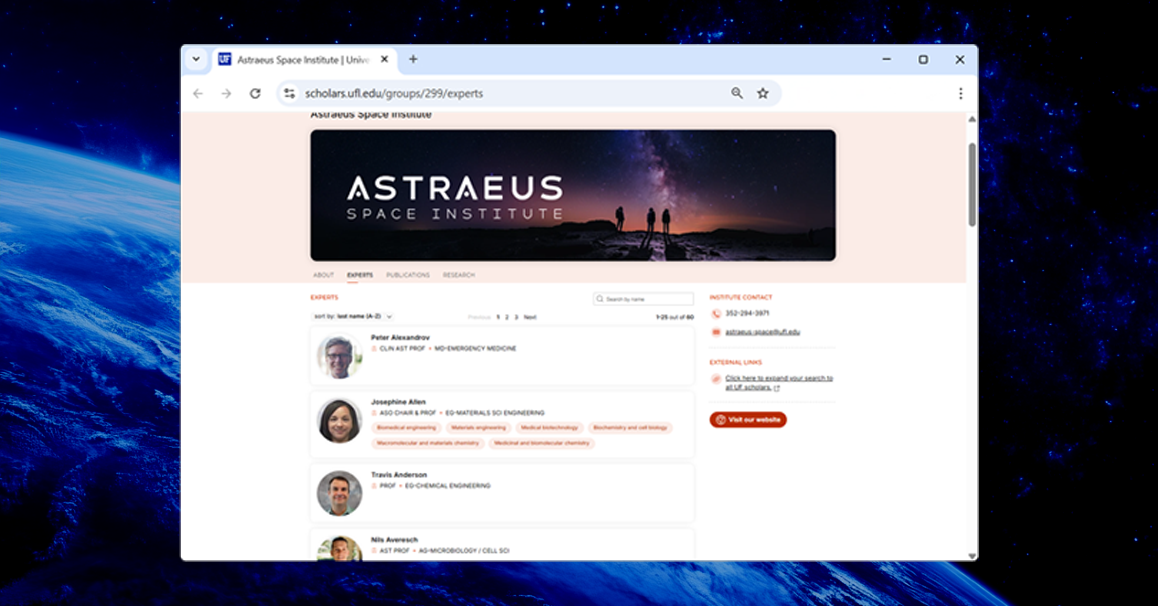Open Peter Alexandrov's profile photo
The width and height of the screenshot is (1158, 606).
click(x=340, y=357)
